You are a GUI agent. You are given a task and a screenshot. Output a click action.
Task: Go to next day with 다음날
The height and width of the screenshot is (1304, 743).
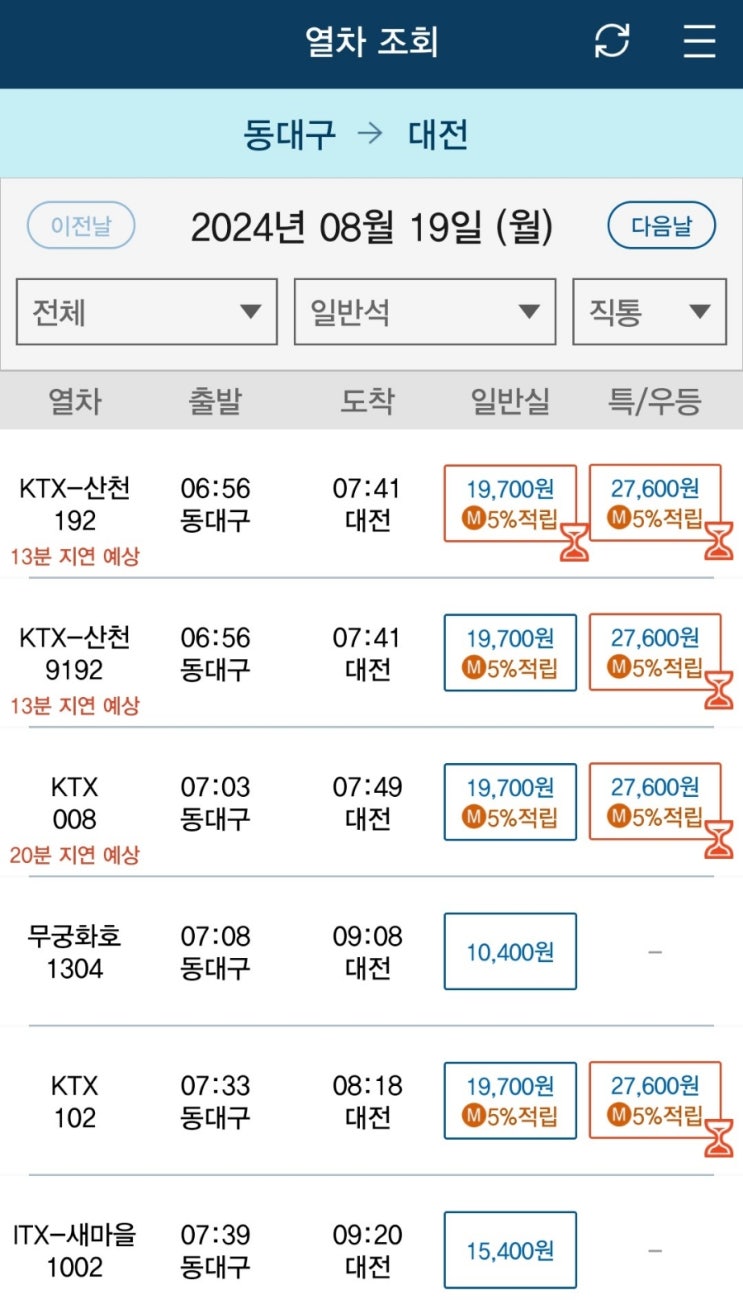[662, 226]
